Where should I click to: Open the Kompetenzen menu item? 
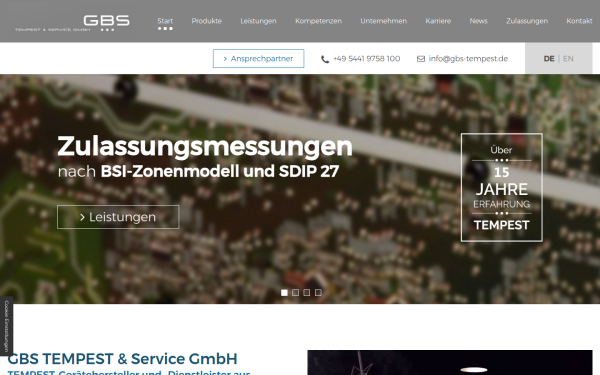point(318,21)
